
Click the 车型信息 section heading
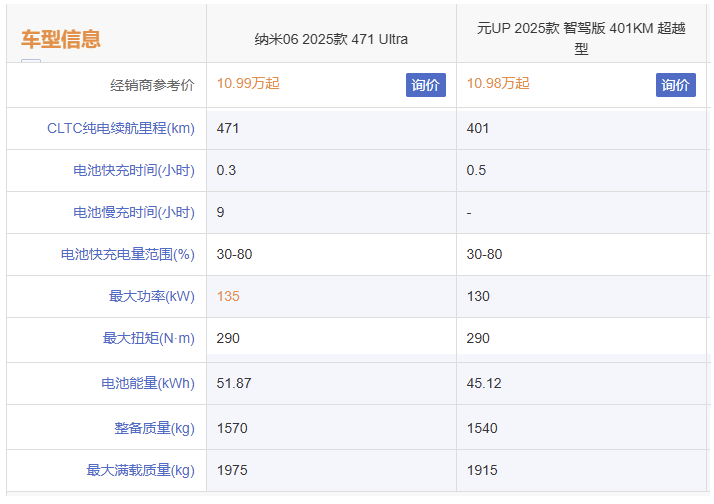click(61, 40)
